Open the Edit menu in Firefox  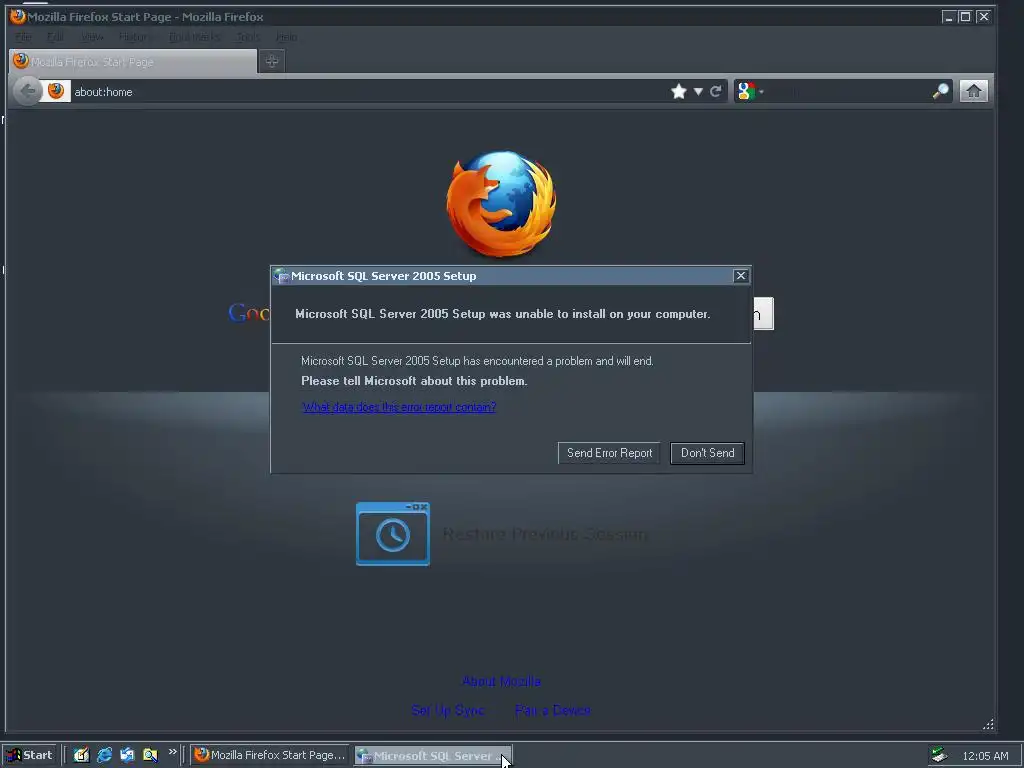point(56,37)
